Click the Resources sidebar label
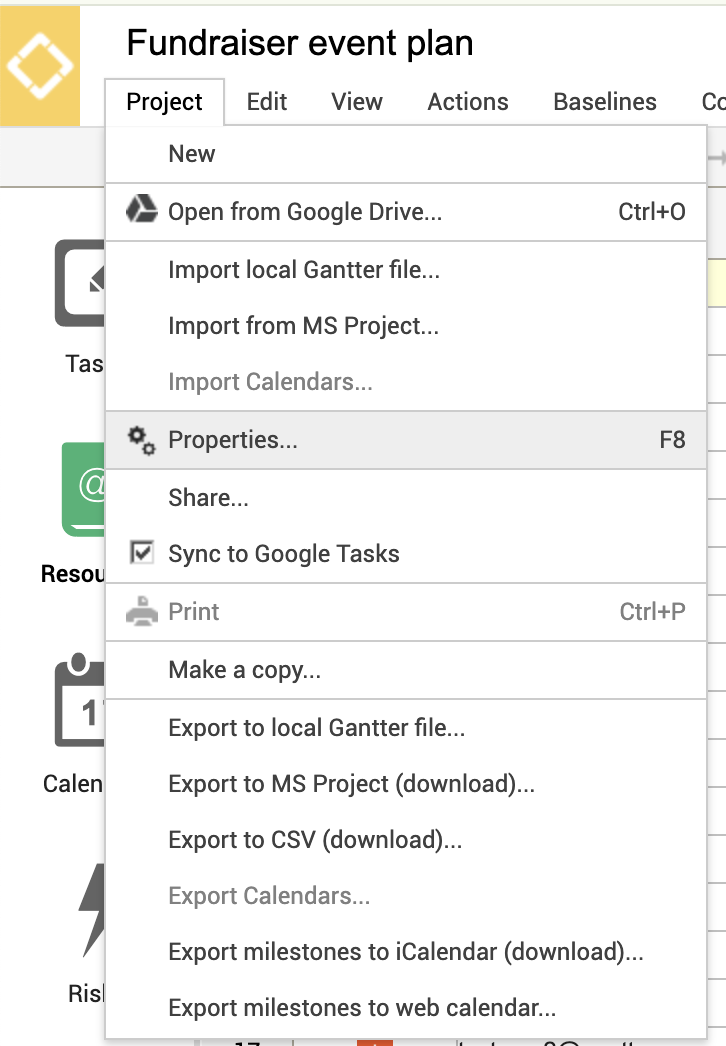The height and width of the screenshot is (1046, 726). (x=73, y=574)
